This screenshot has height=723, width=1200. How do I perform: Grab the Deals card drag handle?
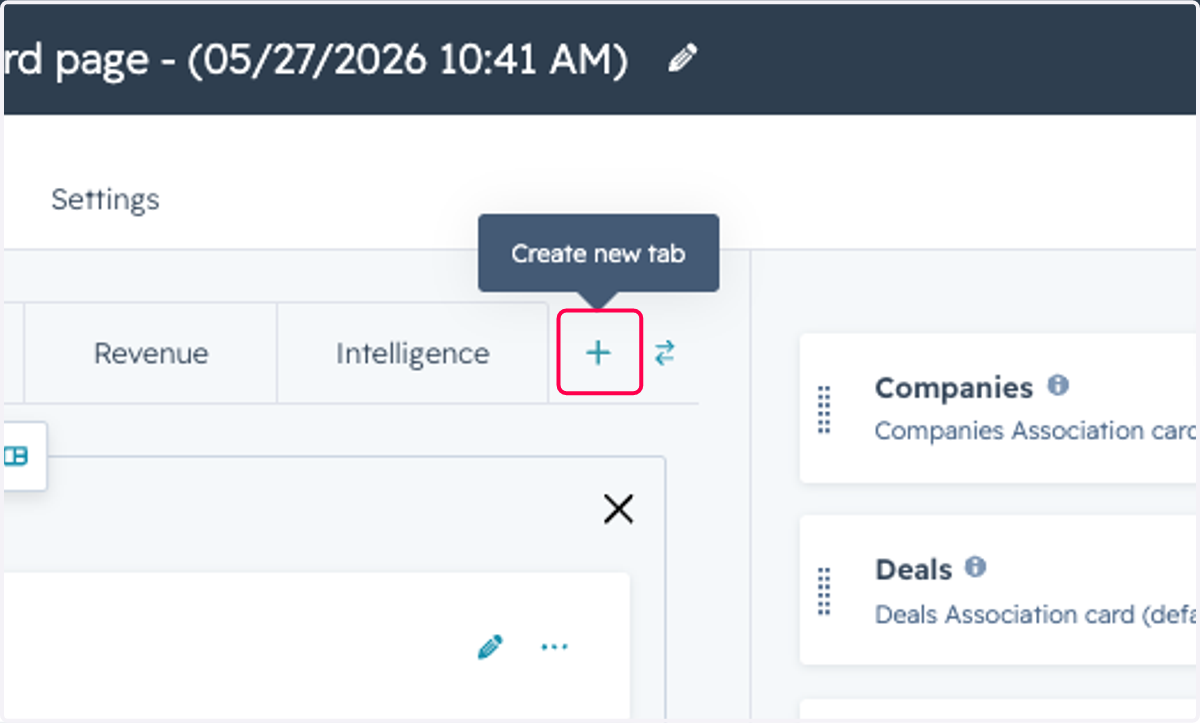coord(824,591)
